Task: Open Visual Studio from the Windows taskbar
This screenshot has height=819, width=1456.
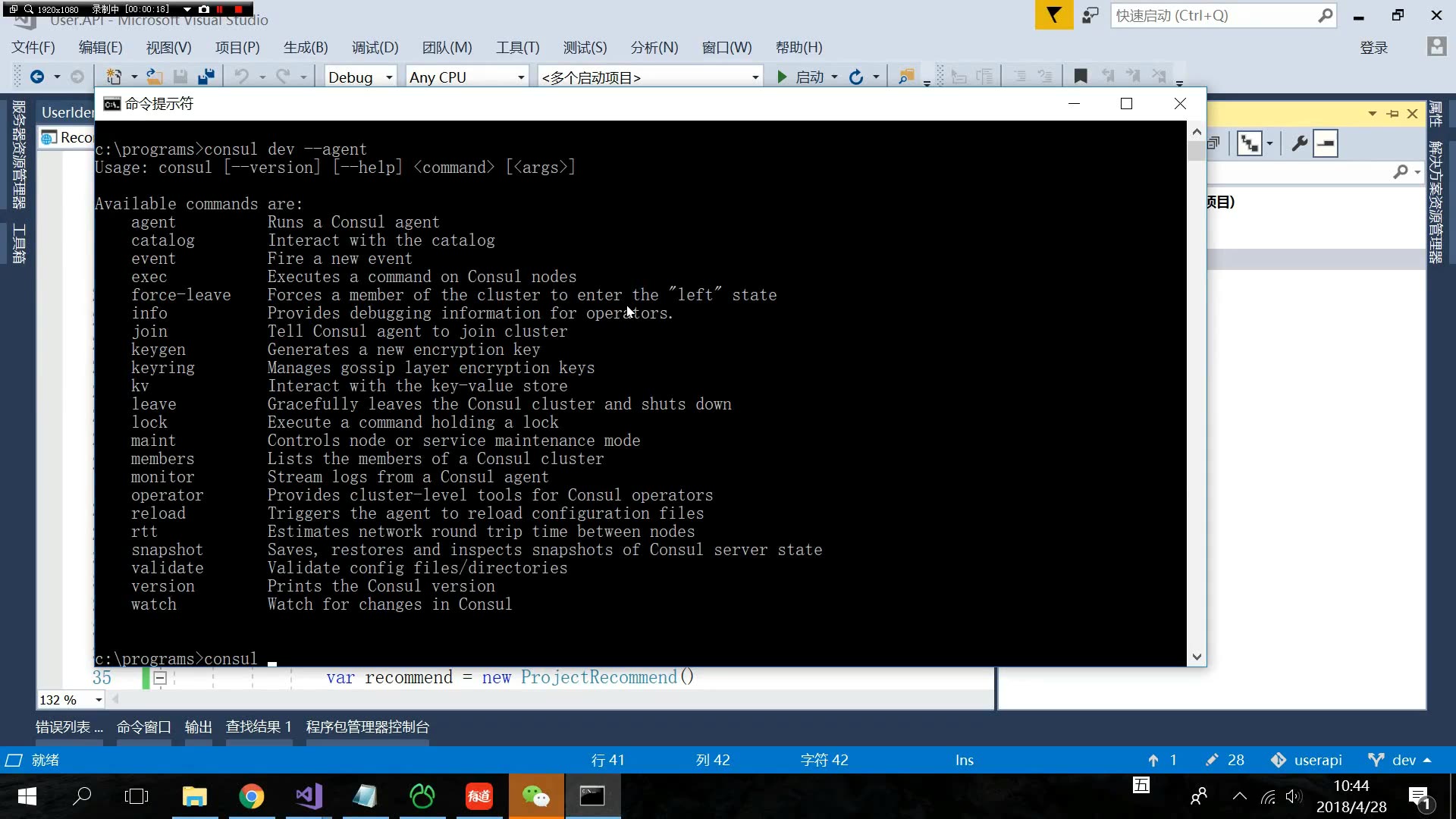Action: pyautogui.click(x=309, y=796)
